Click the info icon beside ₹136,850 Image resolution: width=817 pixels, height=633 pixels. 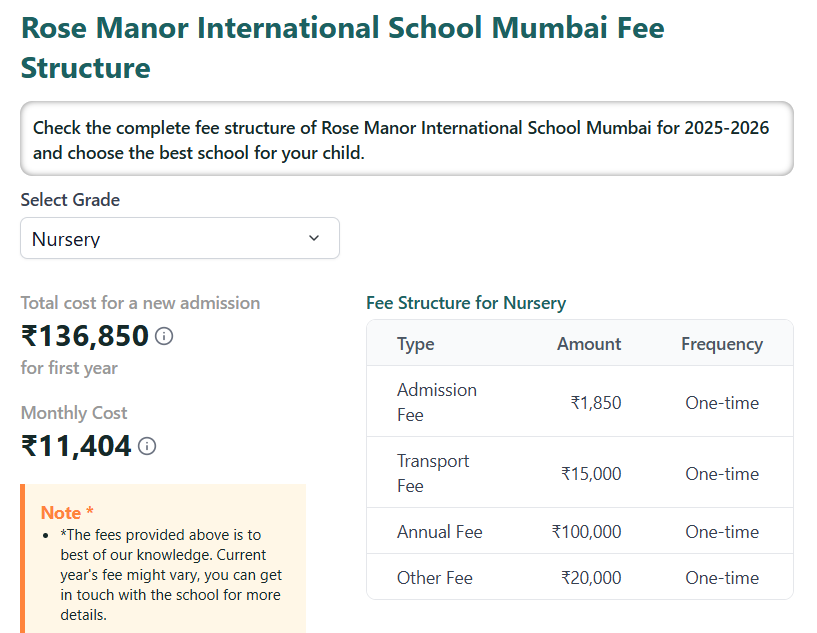pos(163,337)
